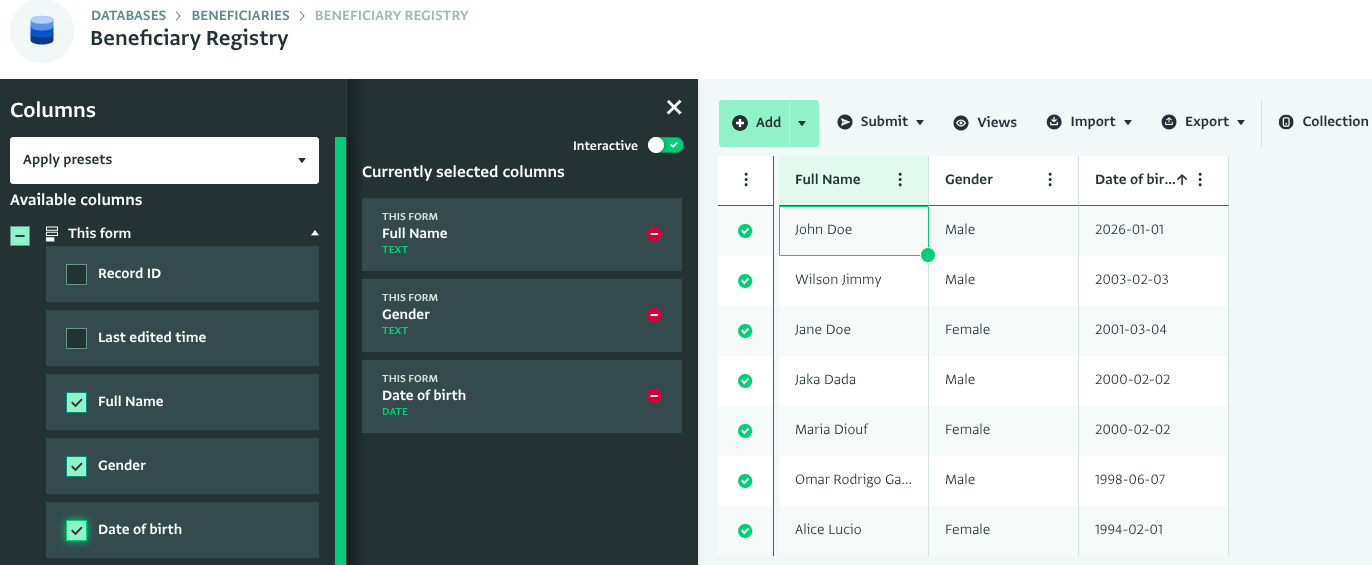Check the Record ID column checkbox
1372x565 pixels.
[x=76, y=274]
